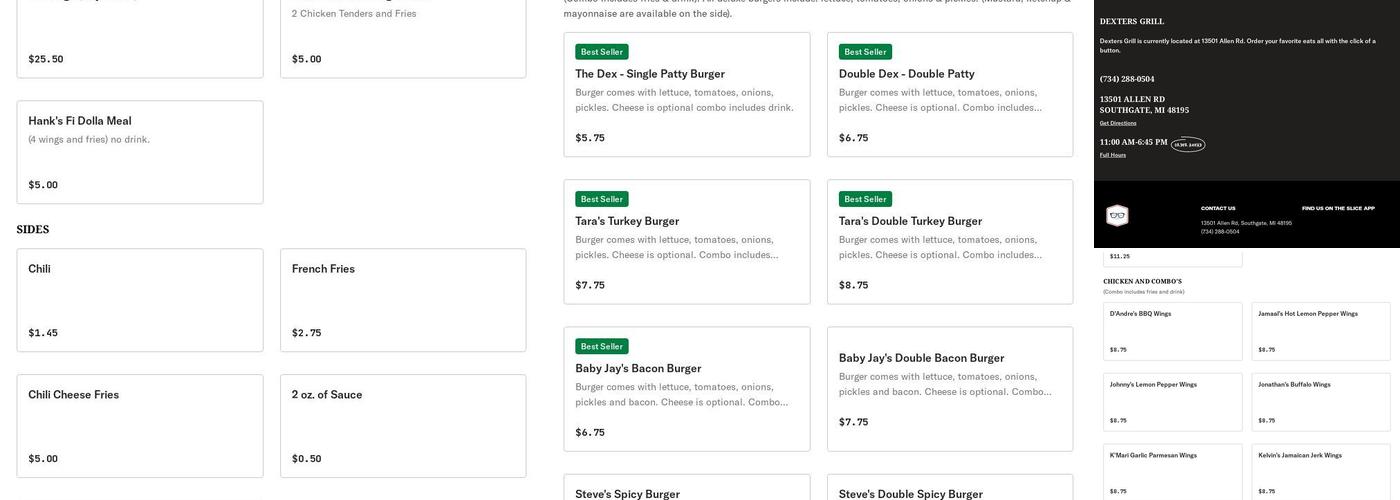Pick the Chili Cheese Fries card
1400x500 pixels.
[140, 426]
